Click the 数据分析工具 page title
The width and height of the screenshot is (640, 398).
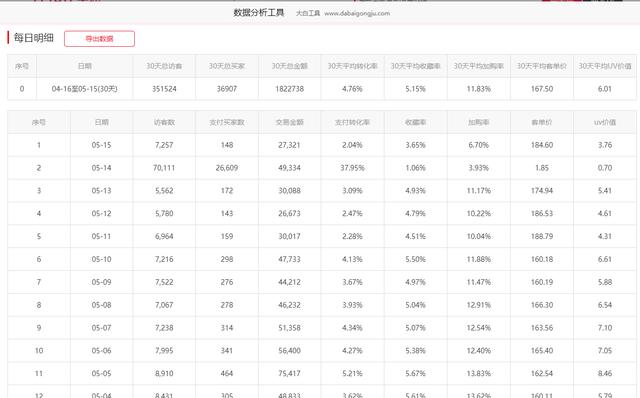tap(259, 13)
